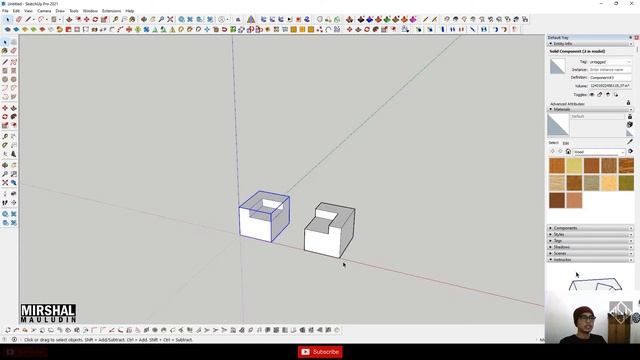This screenshot has width=640, height=360.
Task: Pick the olive green wood swatch
Action: coord(626,183)
